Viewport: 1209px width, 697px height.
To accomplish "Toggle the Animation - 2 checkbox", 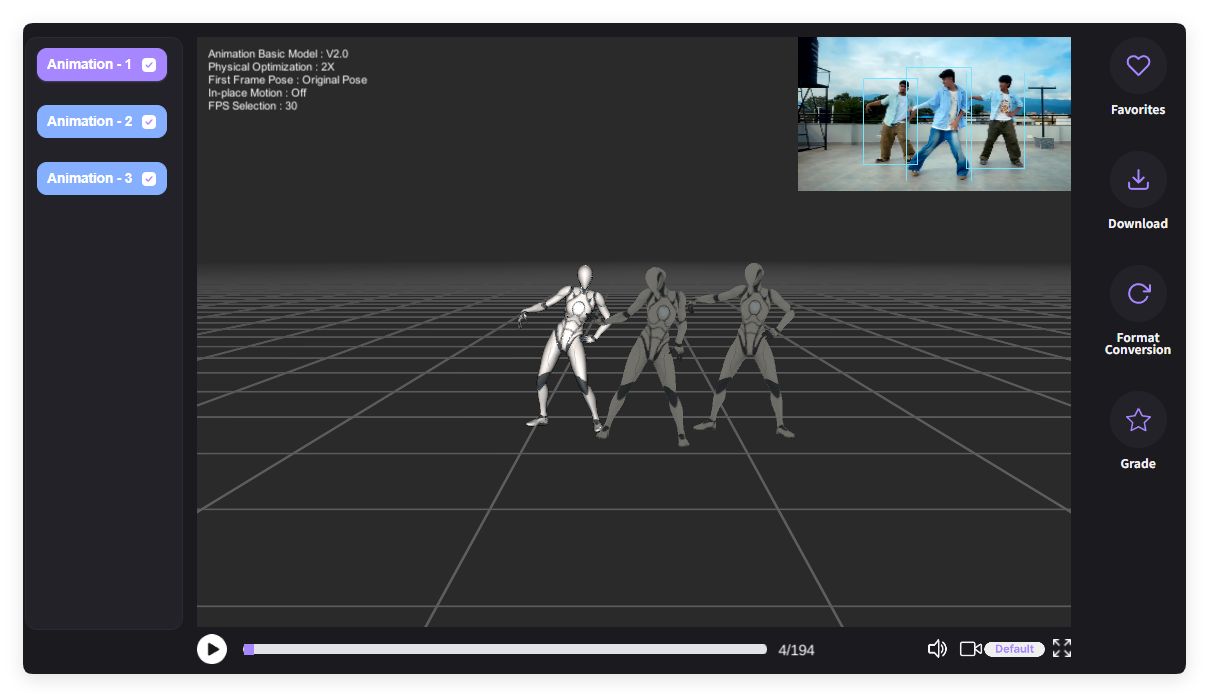I will pos(149,122).
